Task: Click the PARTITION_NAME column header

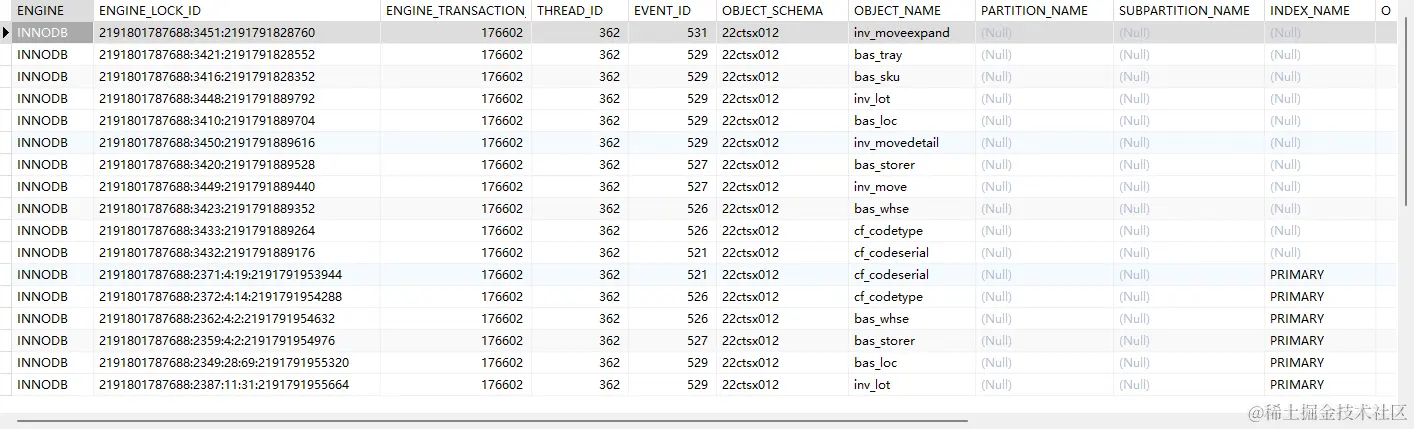Action: tap(1044, 11)
